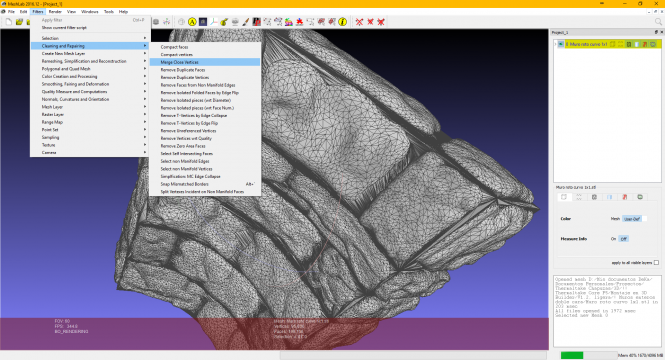The width and height of the screenshot is (665, 360).
Task: Click the first red X delete icon
Action: (x=359, y=22)
